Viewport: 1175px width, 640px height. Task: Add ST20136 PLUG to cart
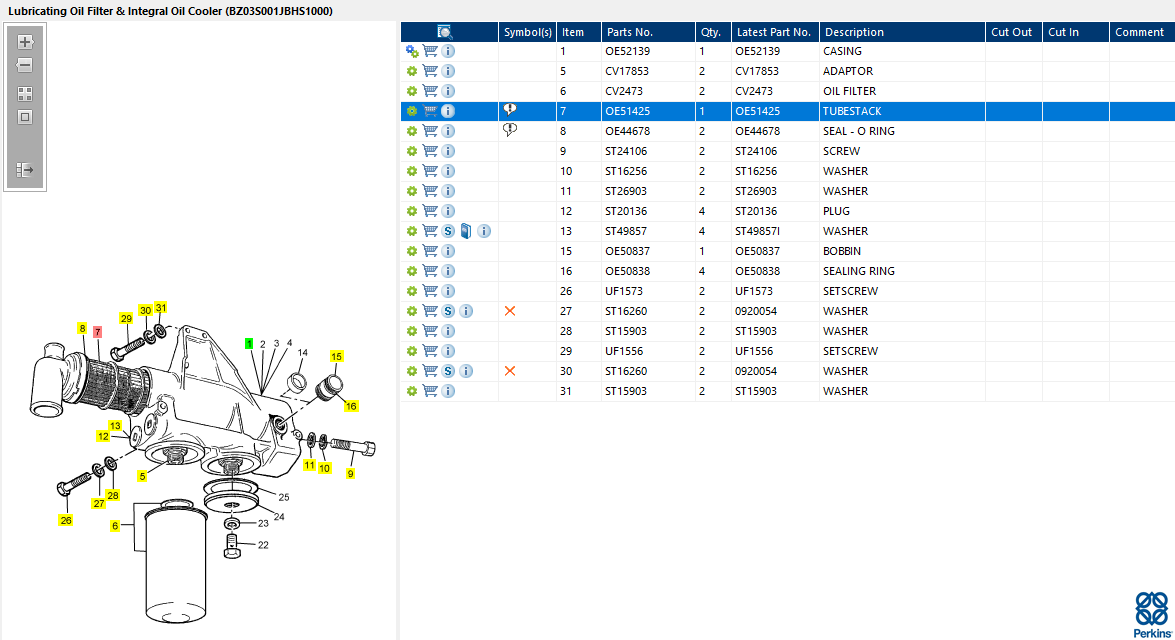(430, 211)
